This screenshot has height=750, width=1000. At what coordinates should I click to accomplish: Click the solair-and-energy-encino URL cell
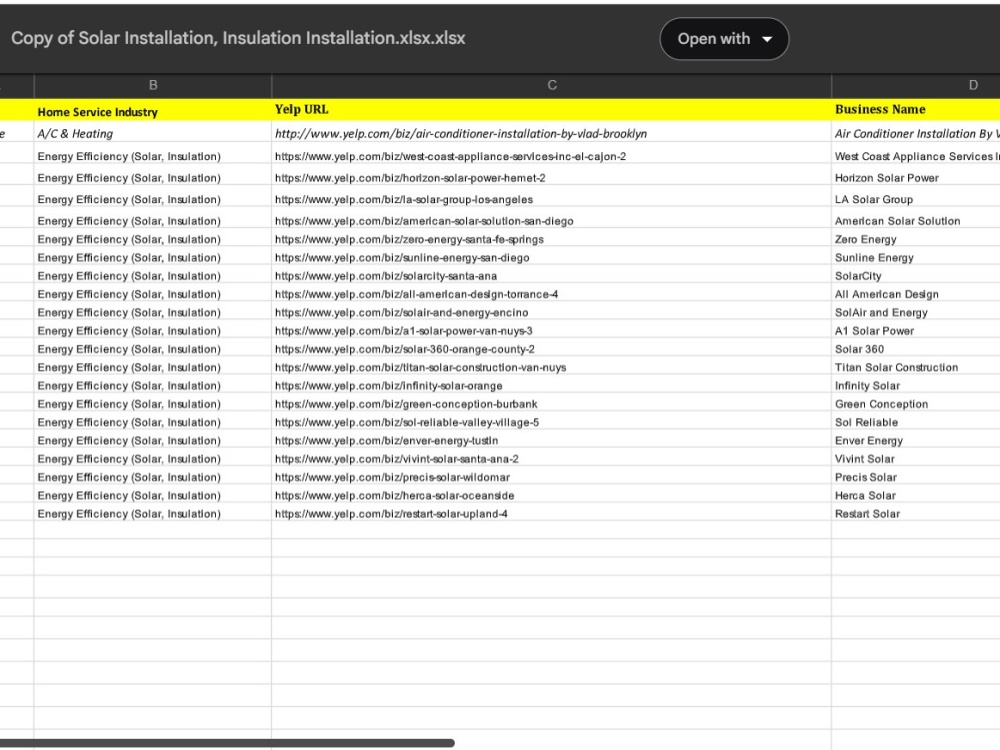pos(552,312)
